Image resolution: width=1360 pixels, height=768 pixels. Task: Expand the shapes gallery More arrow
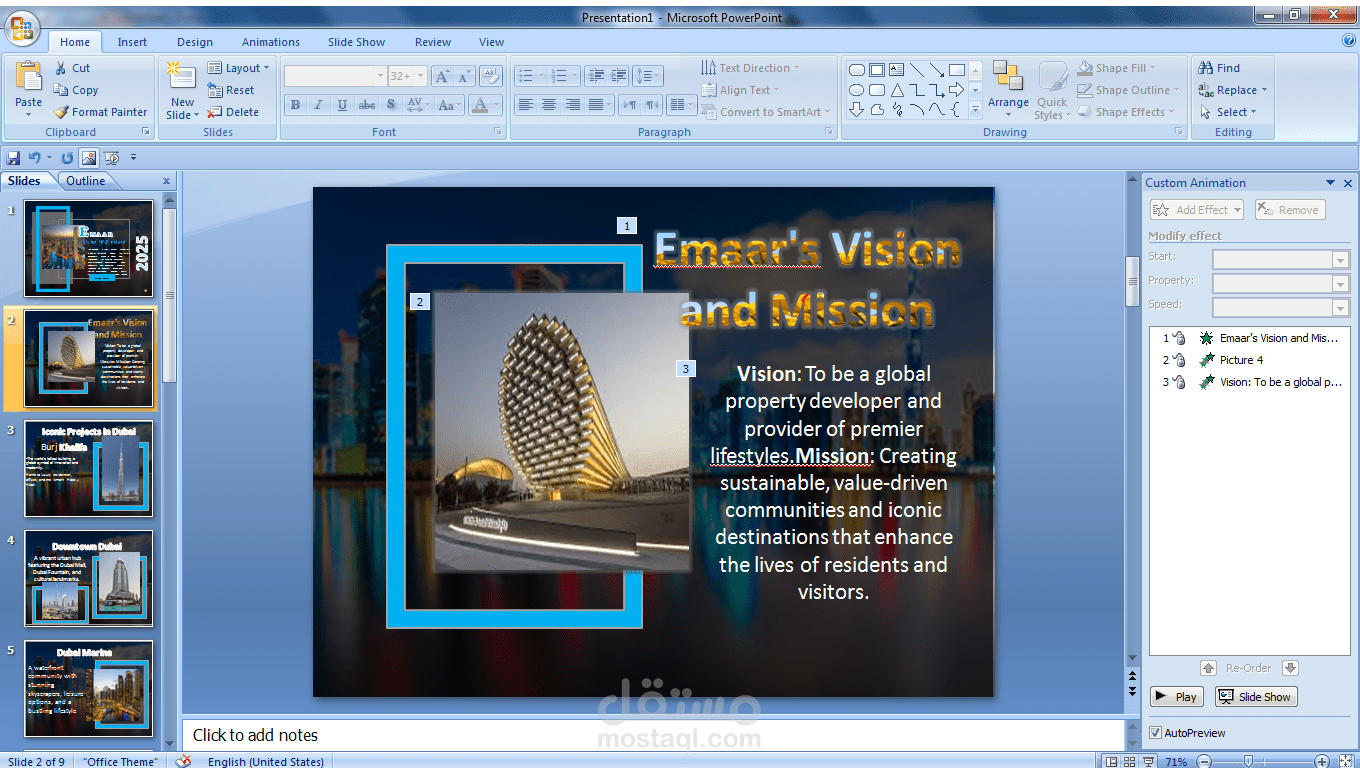point(975,112)
